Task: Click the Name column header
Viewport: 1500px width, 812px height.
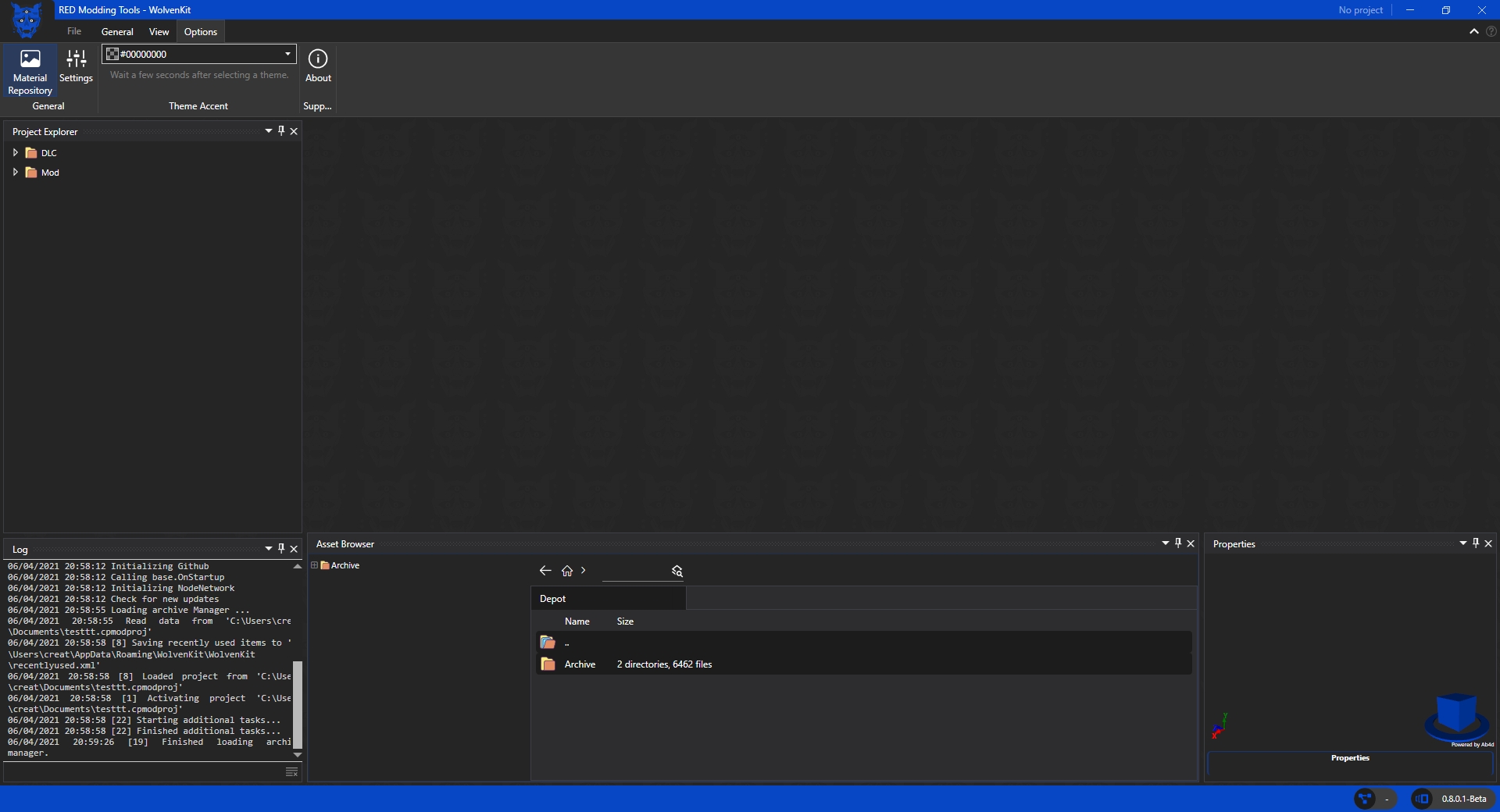Action: click(577, 621)
